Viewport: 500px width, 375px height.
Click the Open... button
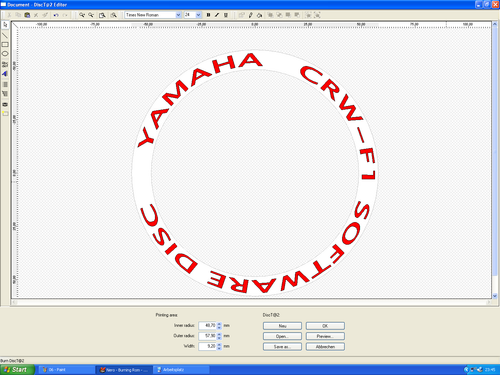(x=282, y=336)
